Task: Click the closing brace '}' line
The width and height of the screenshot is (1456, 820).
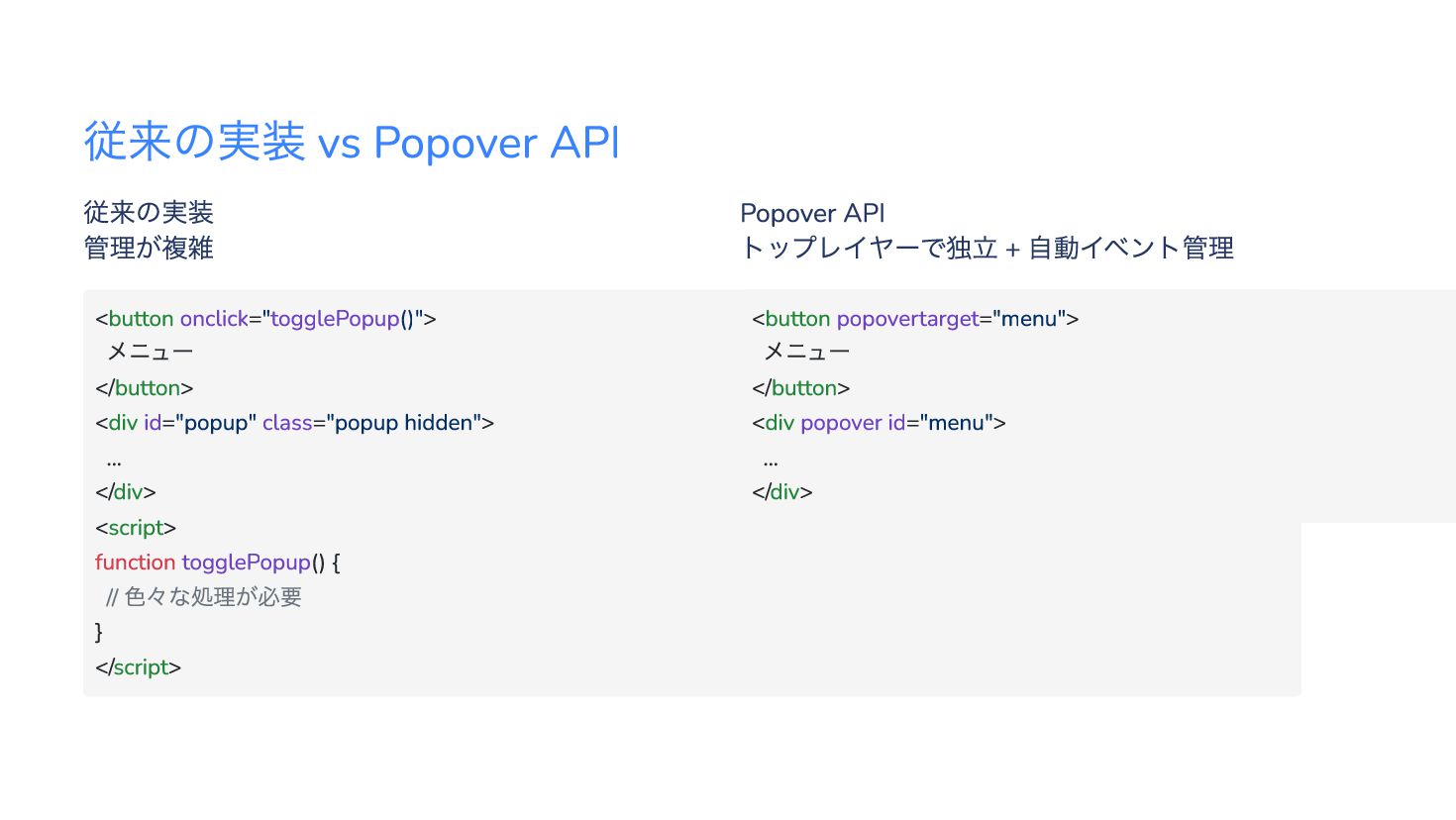Action: pyautogui.click(x=99, y=632)
